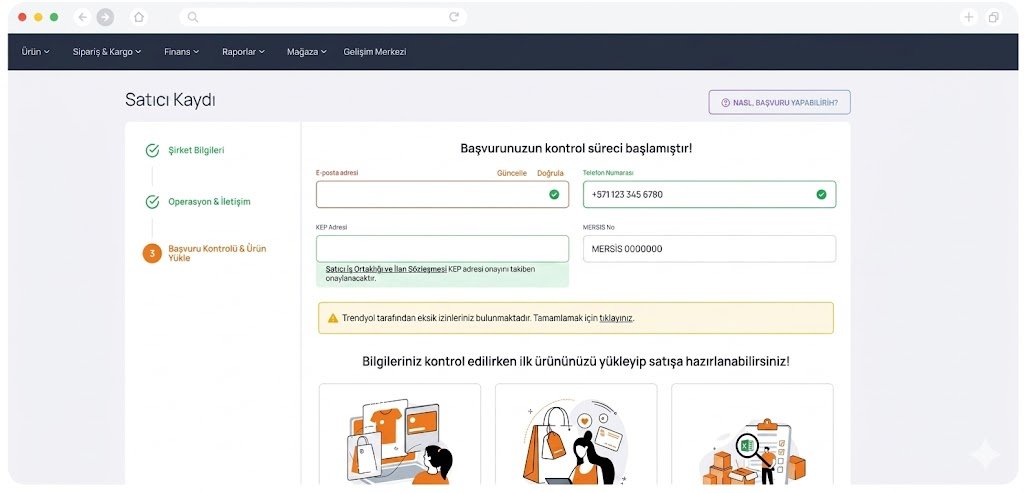Click the Nasıl Başvuru Yapabilirim button

[x=779, y=102]
